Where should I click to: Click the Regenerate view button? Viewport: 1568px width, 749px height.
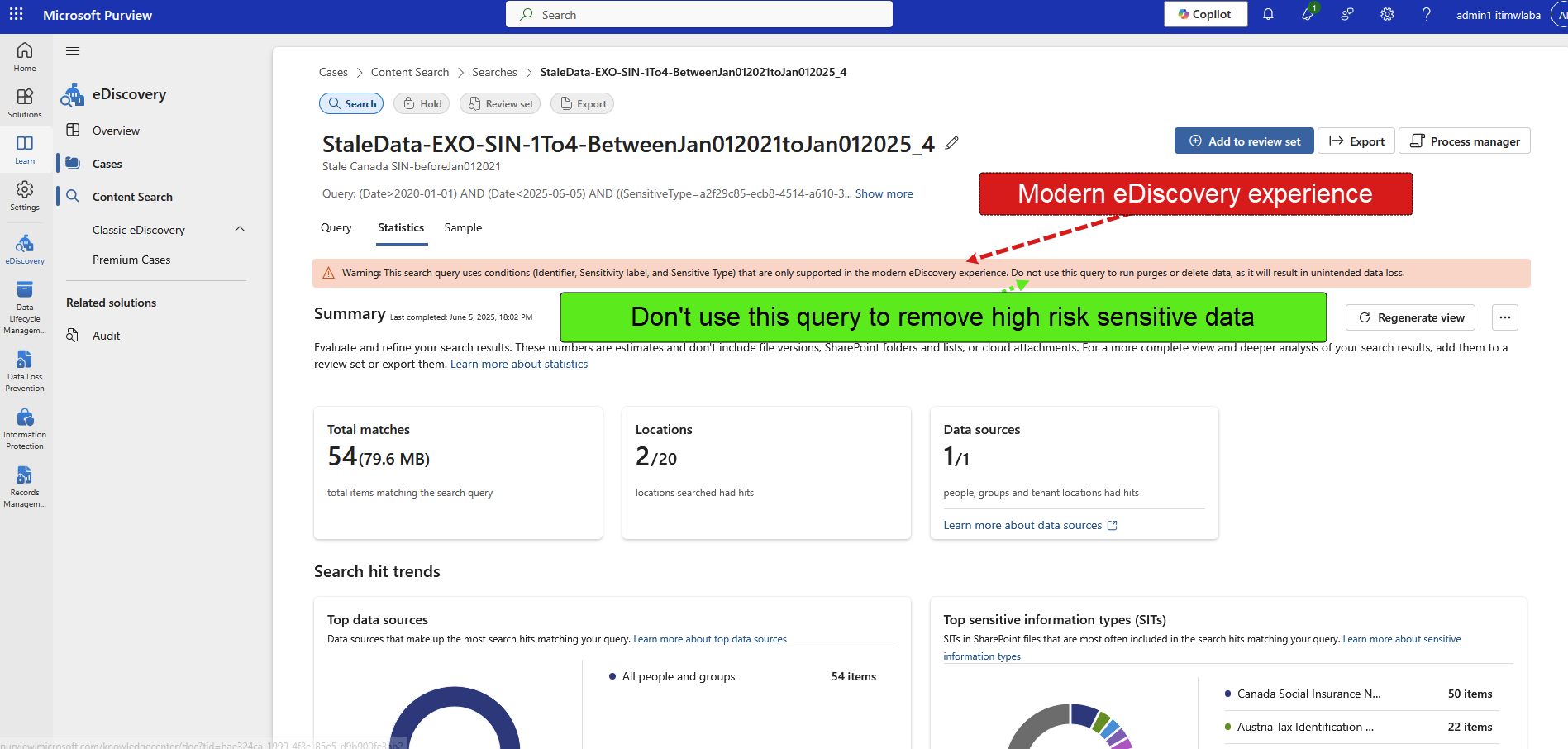1412,317
